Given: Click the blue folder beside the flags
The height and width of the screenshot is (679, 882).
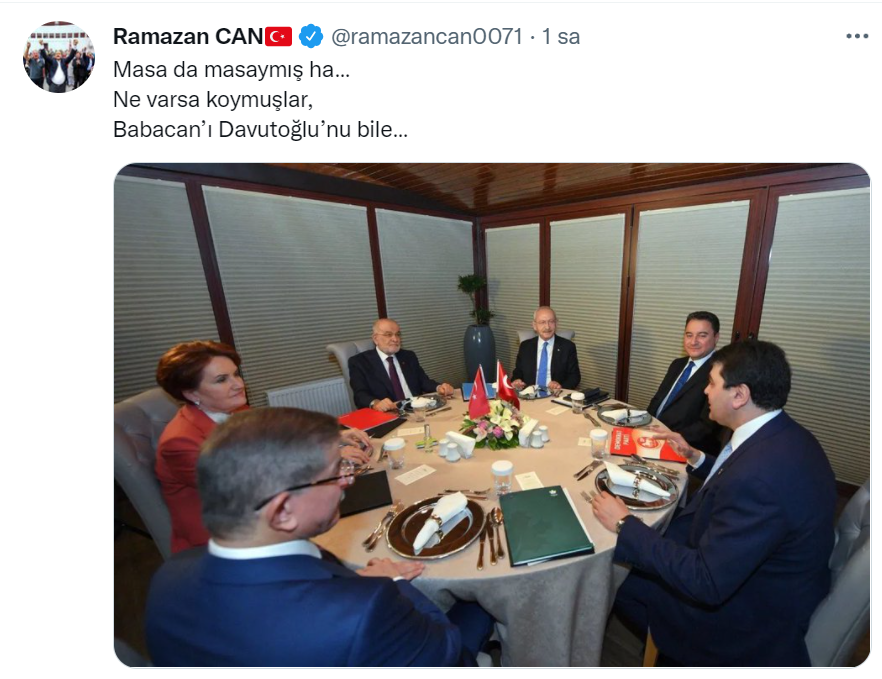Looking at the screenshot, I should (474, 391).
